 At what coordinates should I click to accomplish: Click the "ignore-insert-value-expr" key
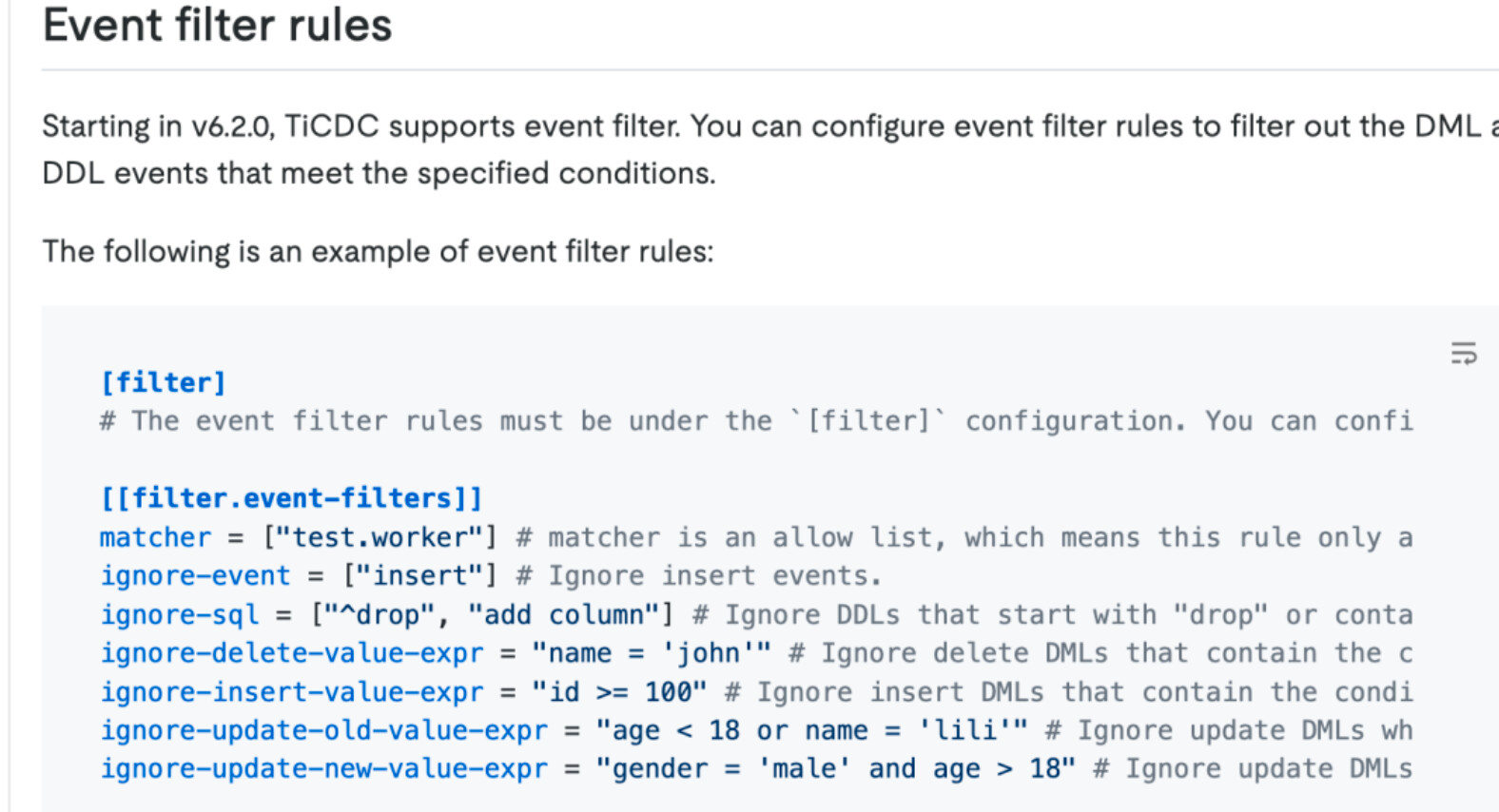click(292, 692)
